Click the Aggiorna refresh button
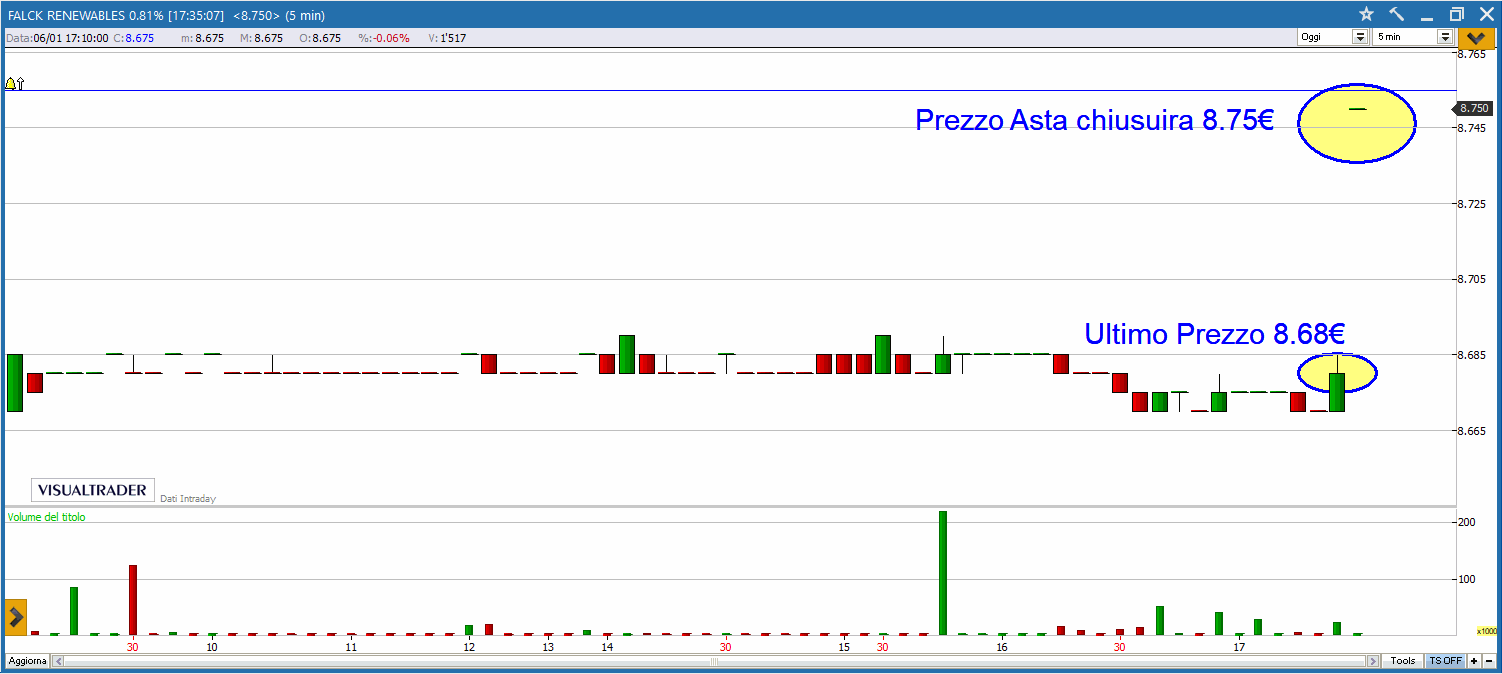The width and height of the screenshot is (1502, 674). (27, 661)
